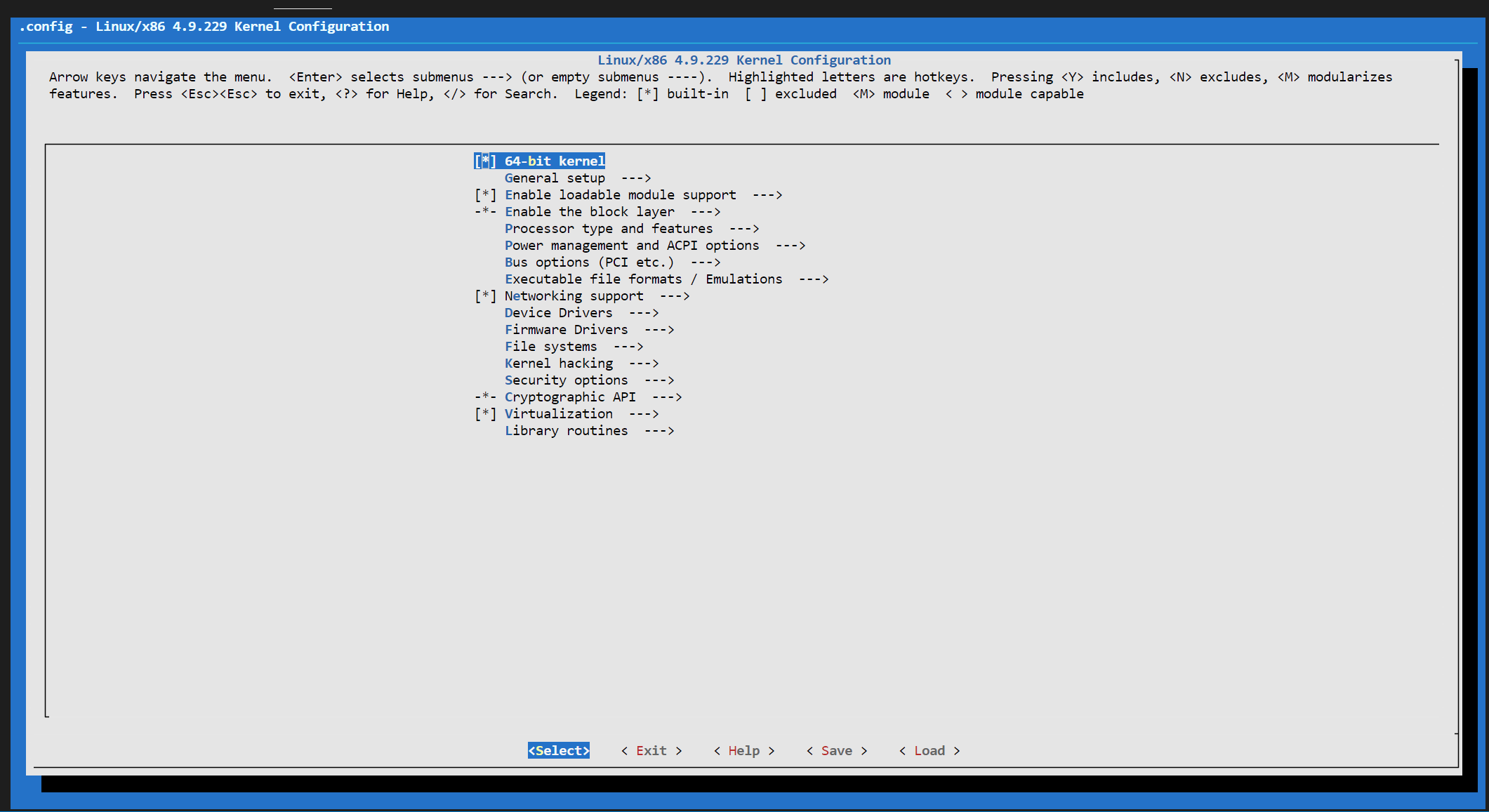Image resolution: width=1489 pixels, height=812 pixels.
Task: Click the ---> arrow after General setup
Action: pyautogui.click(x=636, y=178)
